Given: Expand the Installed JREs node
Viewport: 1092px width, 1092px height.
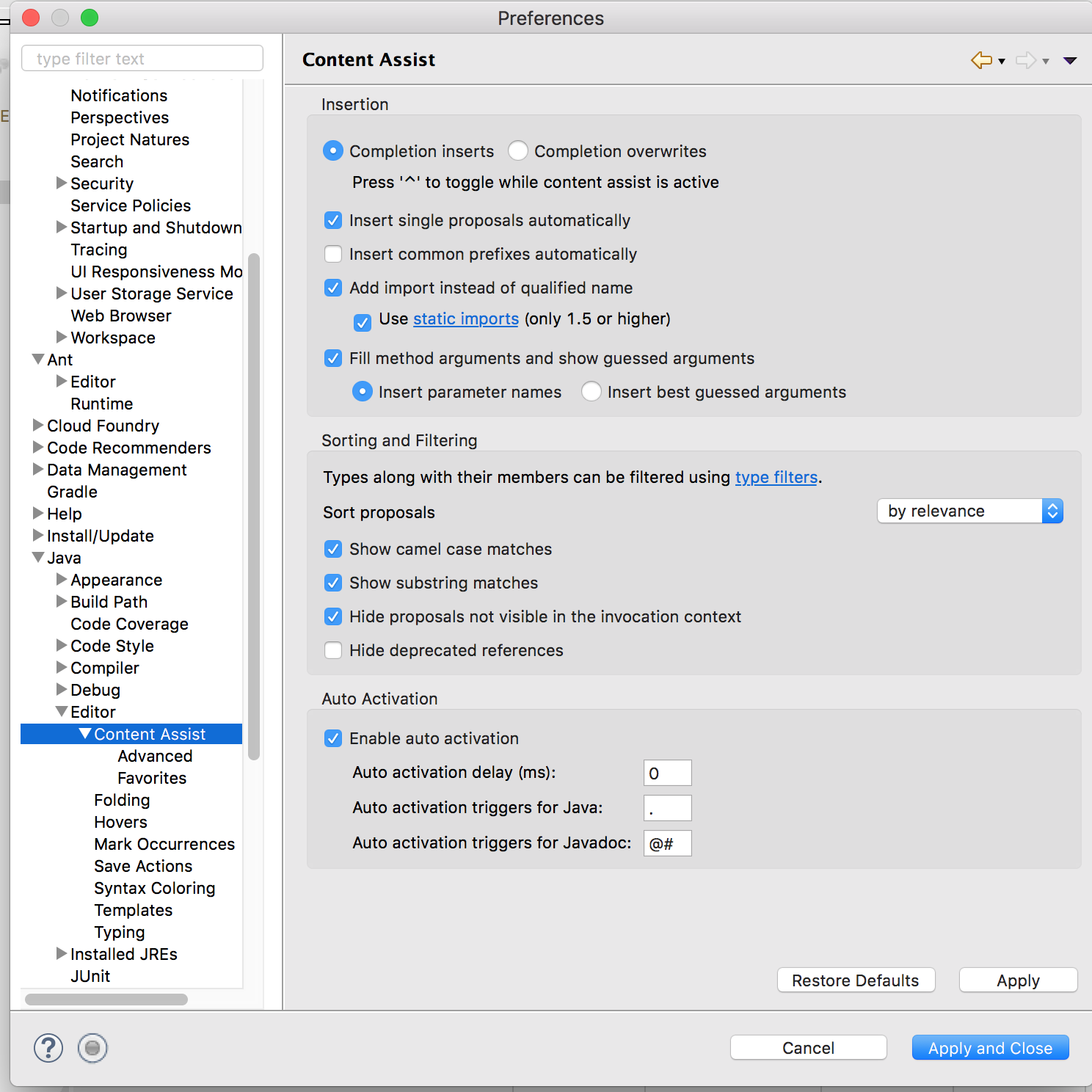Looking at the screenshot, I should click(x=62, y=953).
